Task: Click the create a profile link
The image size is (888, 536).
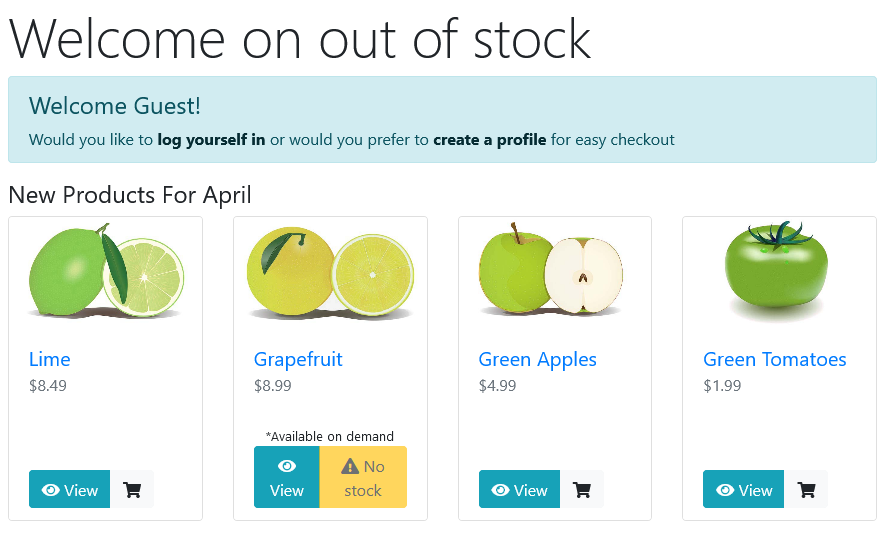Action: tap(490, 139)
